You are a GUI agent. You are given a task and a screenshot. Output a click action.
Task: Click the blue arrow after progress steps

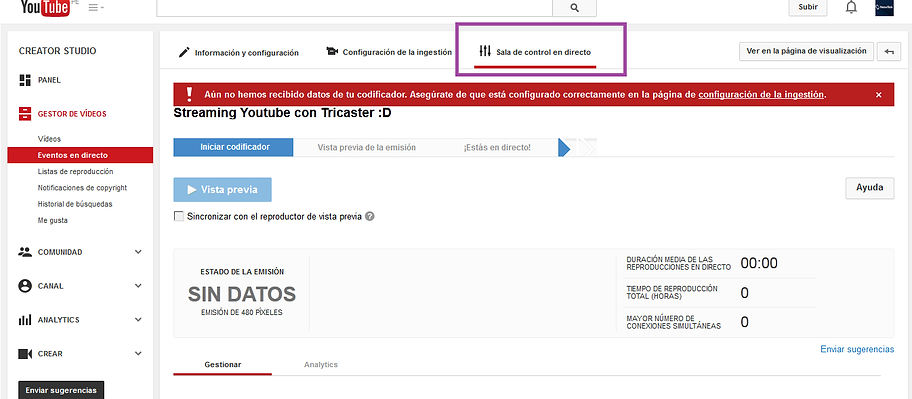(564, 148)
